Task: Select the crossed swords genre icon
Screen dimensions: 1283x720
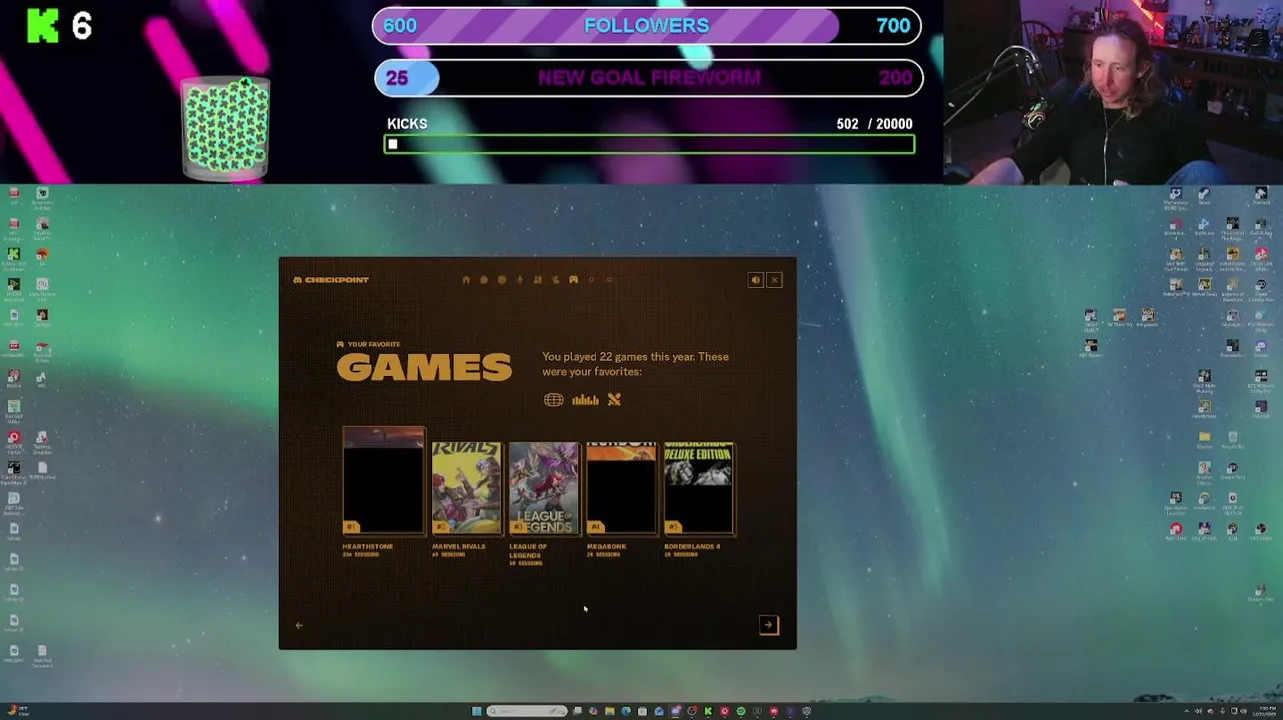Action: 614,400
